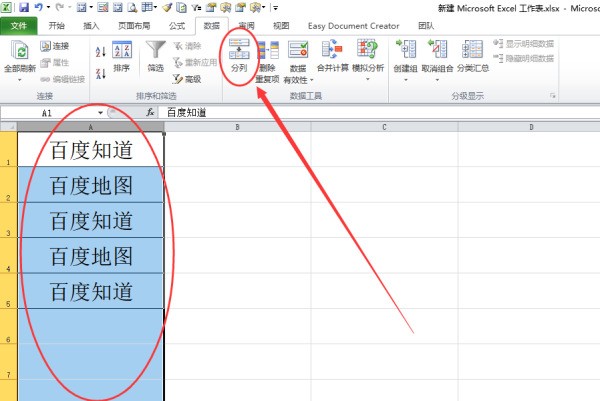600x401 pixels.
Task: Toggle the 筛选 filter funnel button
Action: [x=156, y=57]
